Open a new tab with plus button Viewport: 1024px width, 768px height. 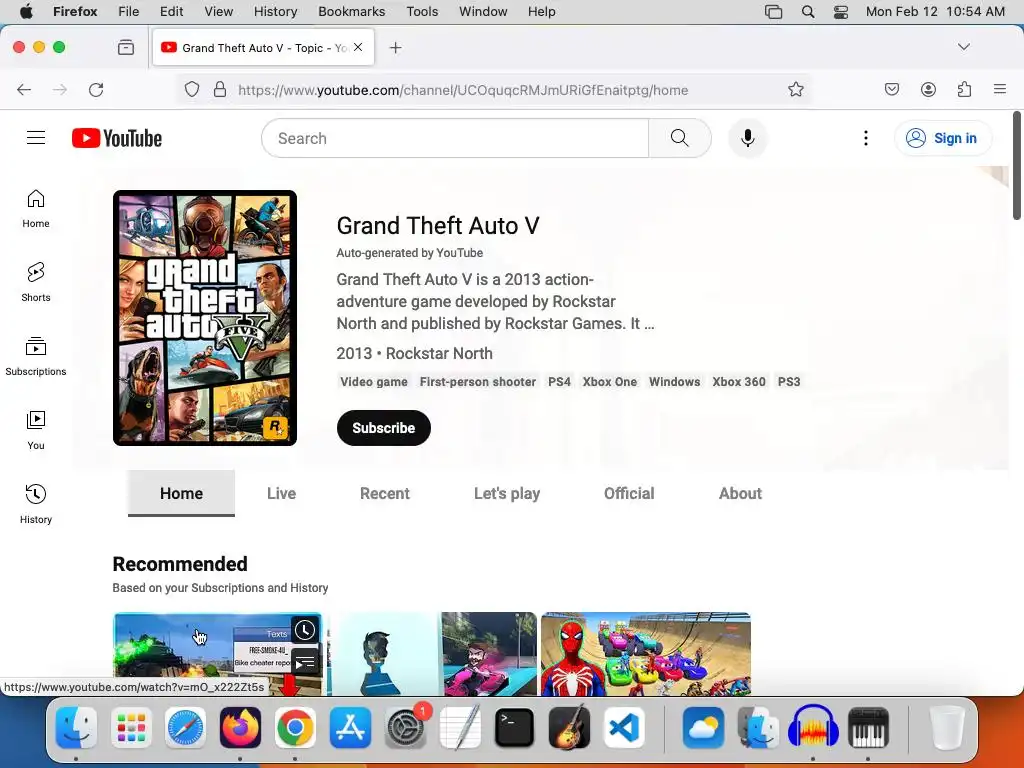tap(395, 48)
